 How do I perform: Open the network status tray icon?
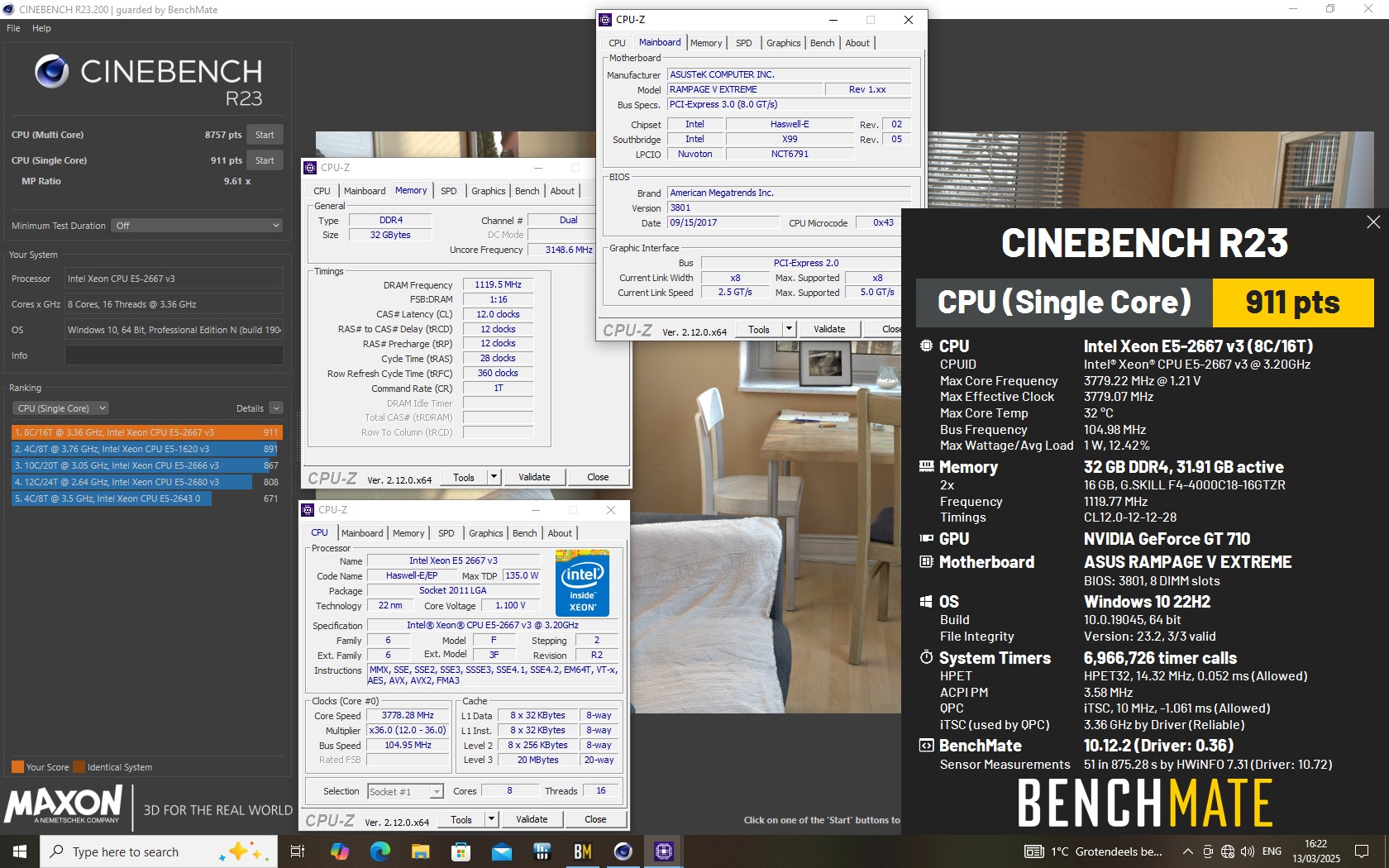pyautogui.click(x=1228, y=851)
